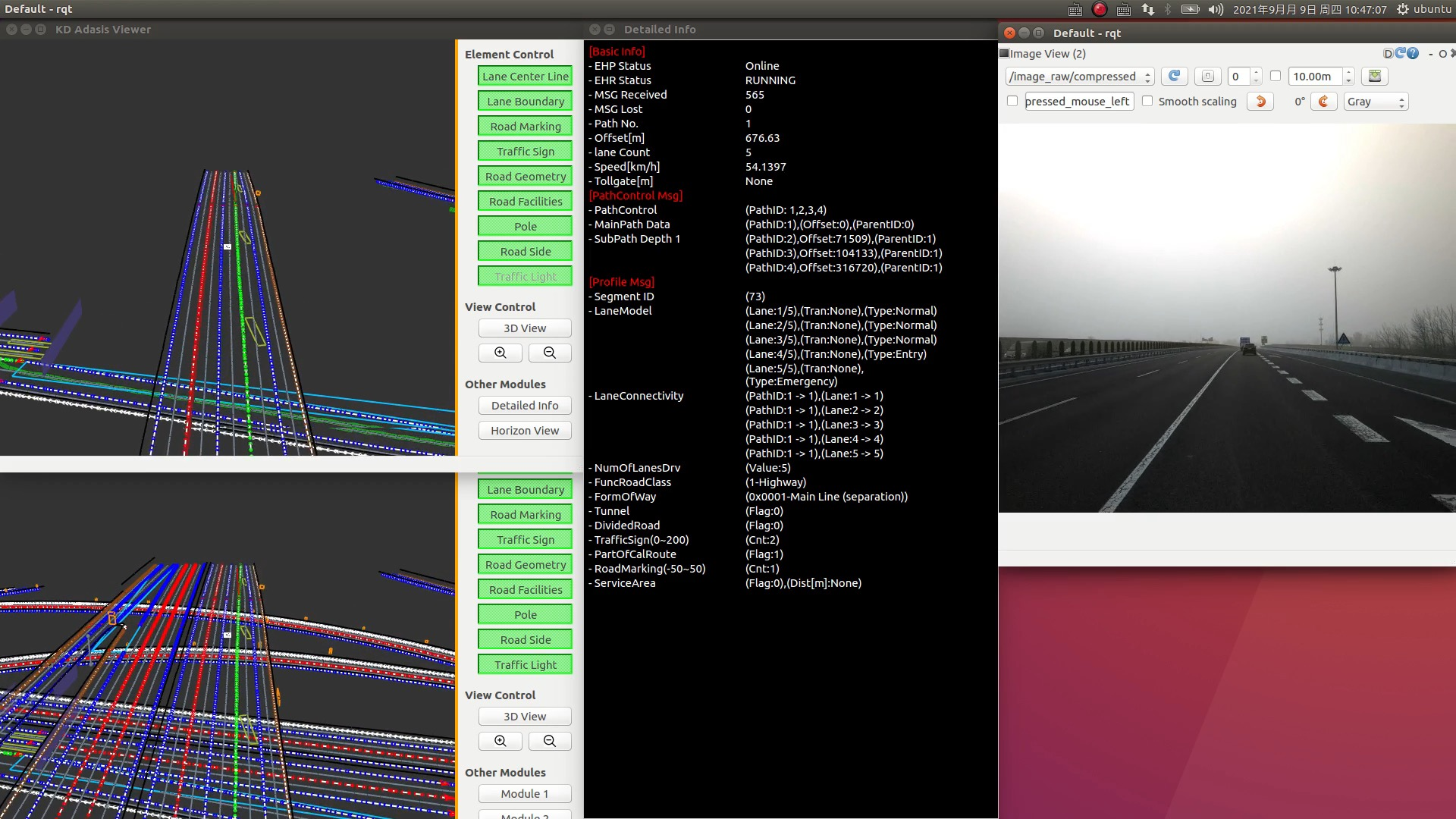1456x819 pixels.
Task: Click the Lane Center Line element in upper panel
Action: [x=525, y=76]
